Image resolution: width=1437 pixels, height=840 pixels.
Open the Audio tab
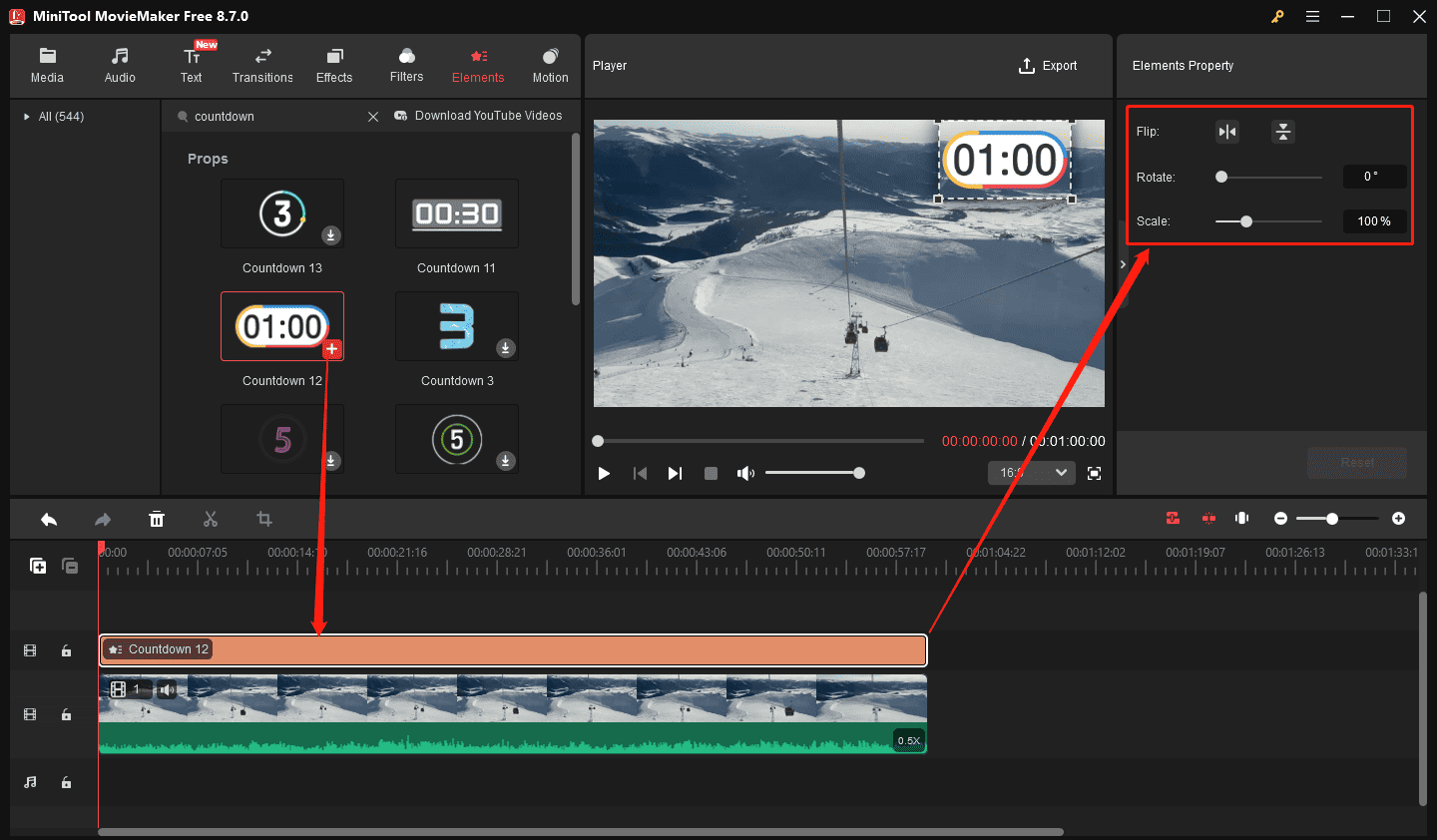tap(120, 66)
